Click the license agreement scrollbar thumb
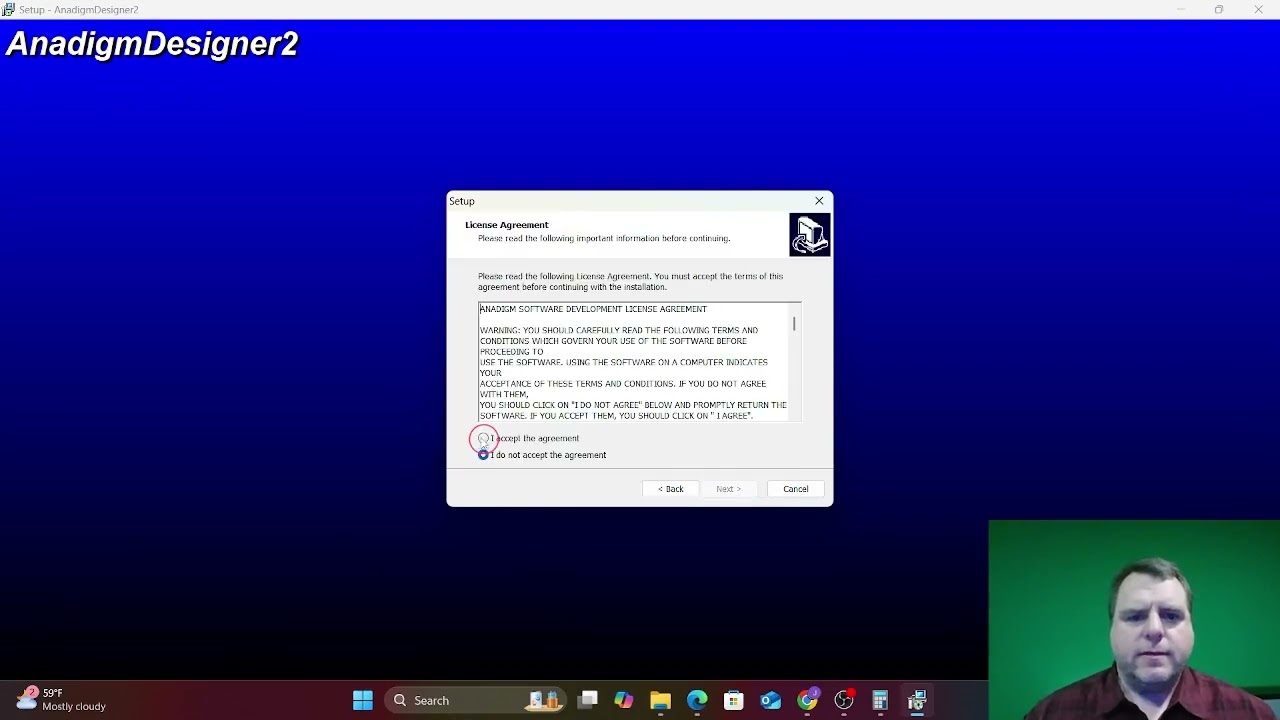This screenshot has height=720, width=1280. pyautogui.click(x=794, y=324)
